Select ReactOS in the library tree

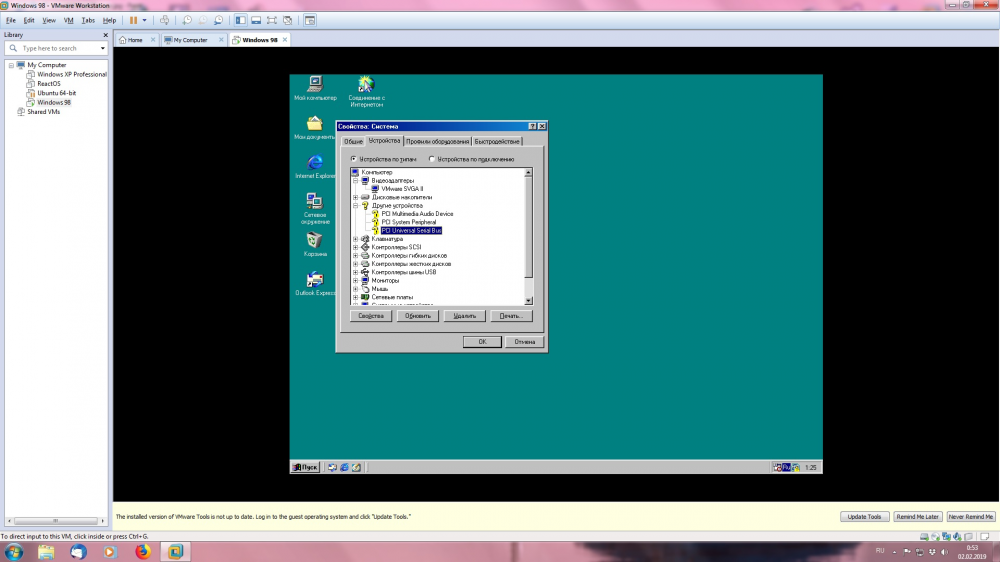pyautogui.click(x=48, y=84)
